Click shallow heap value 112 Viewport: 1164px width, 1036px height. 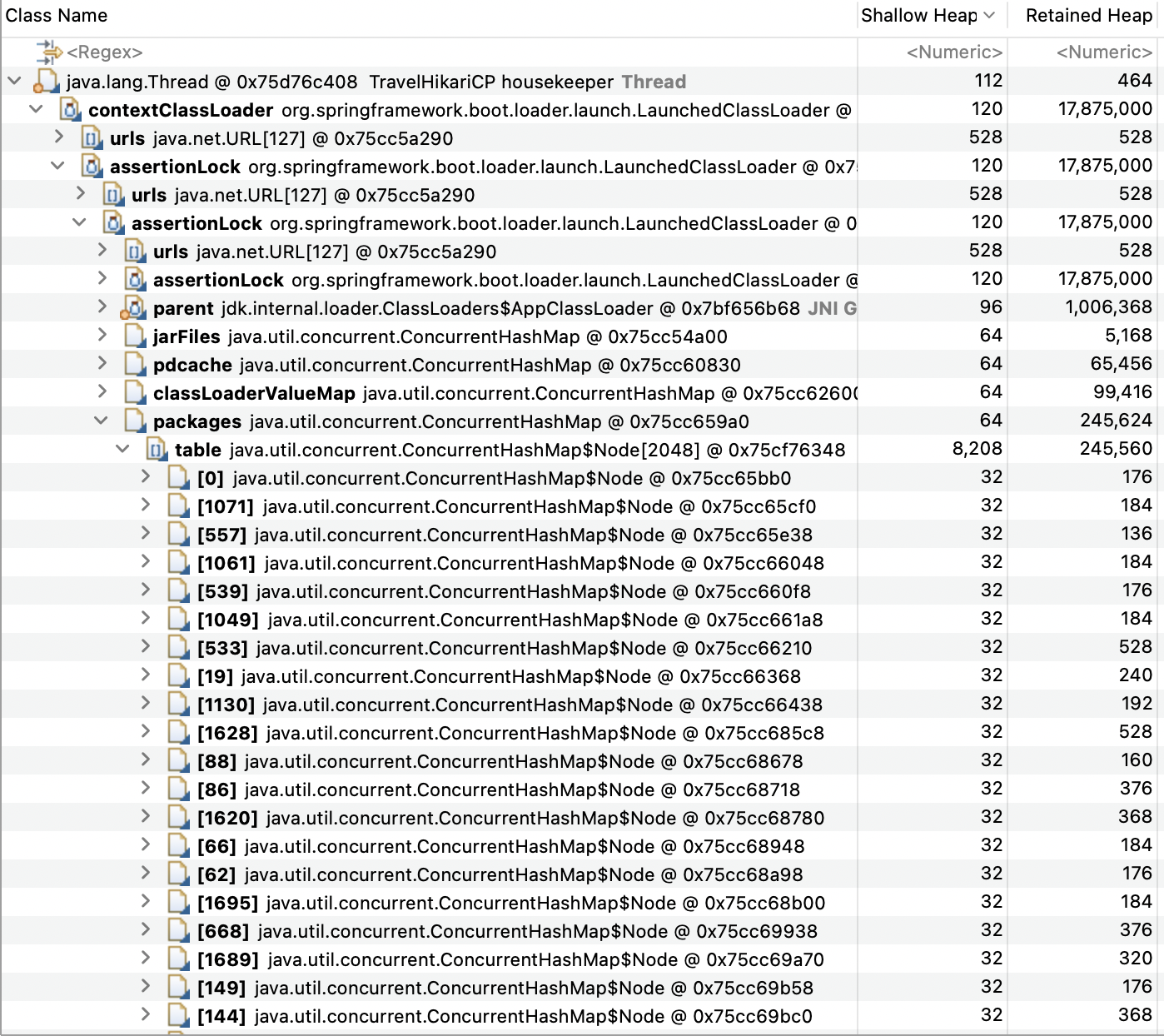pyautogui.click(x=988, y=81)
